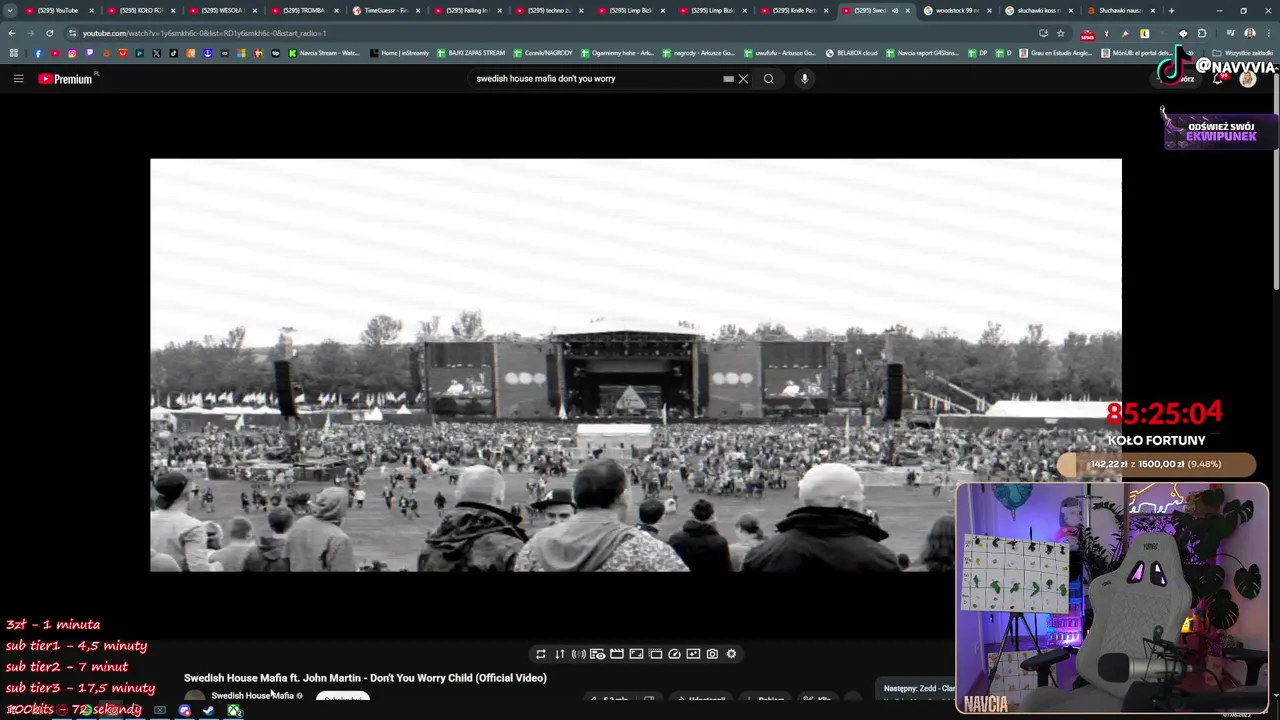Image resolution: width=1280 pixels, height=720 pixels.
Task: Switch to the '(5295) KOŁO FO' tab
Action: (140, 11)
